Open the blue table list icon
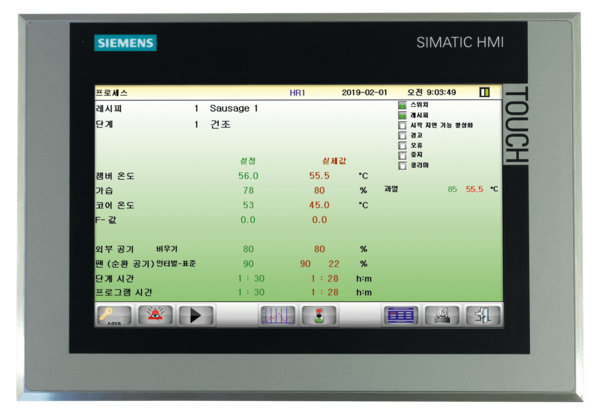This screenshot has width=600, height=416. click(401, 315)
